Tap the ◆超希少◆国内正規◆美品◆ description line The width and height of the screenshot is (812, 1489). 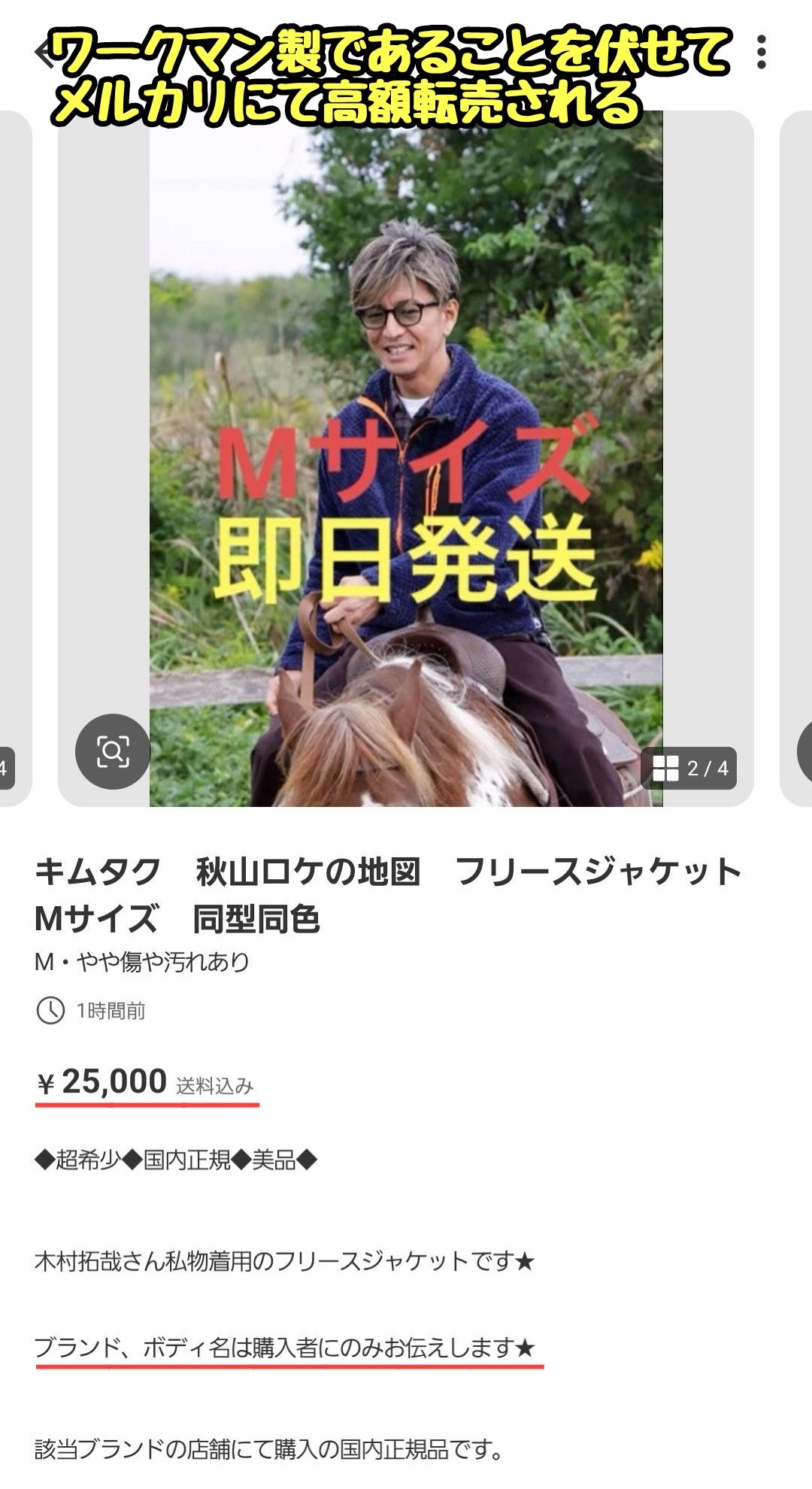click(176, 1160)
